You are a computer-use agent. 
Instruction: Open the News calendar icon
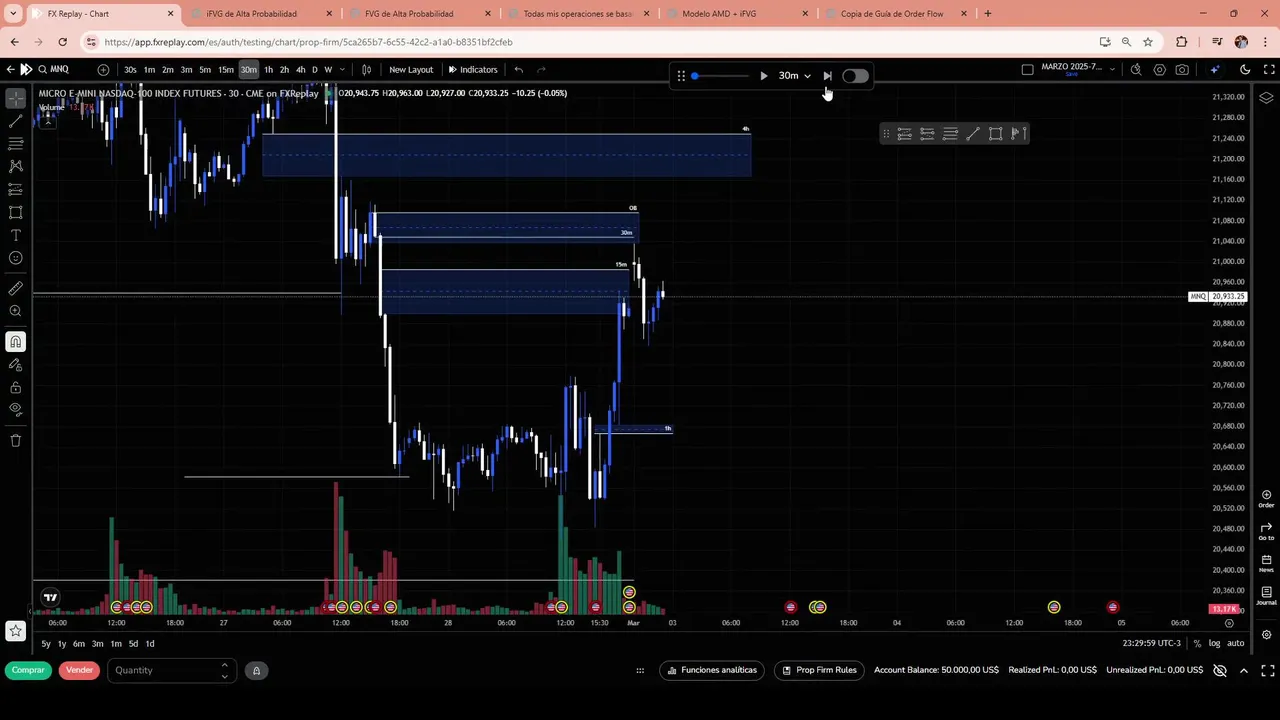pos(1266,563)
